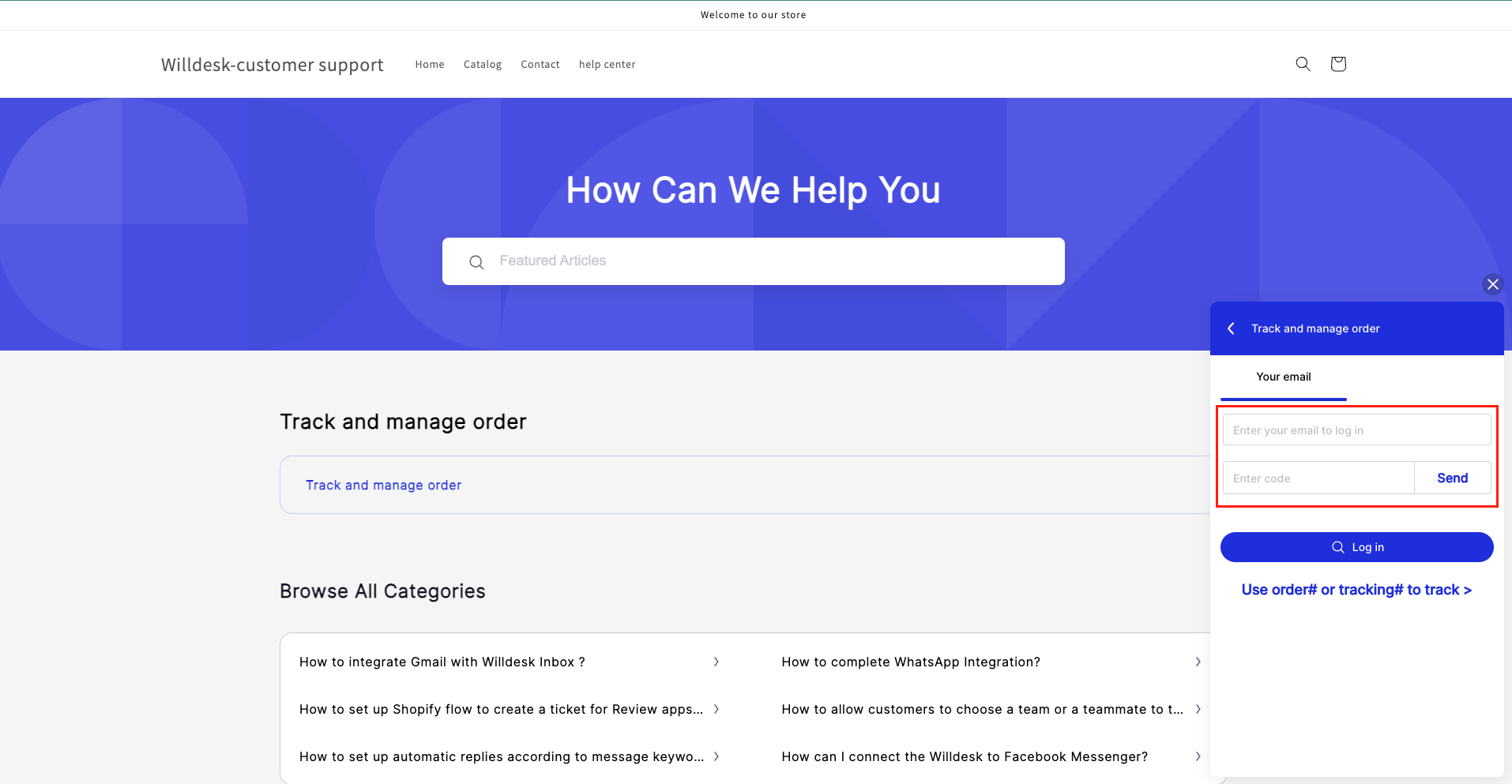Expand chevron beside automatic replies article
Viewport: 1512px width, 784px height.
pos(717,756)
